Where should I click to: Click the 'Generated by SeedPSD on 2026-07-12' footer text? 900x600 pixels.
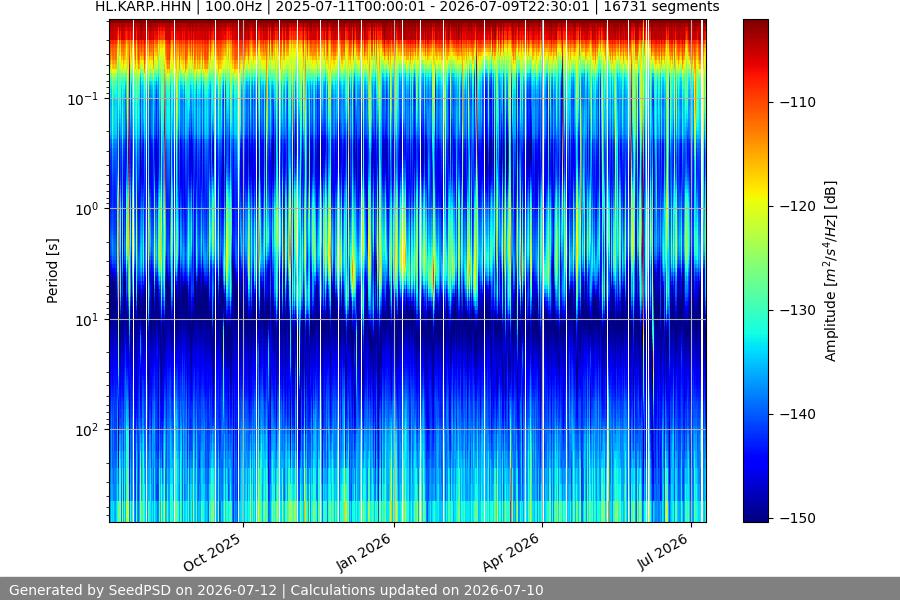[143, 590]
